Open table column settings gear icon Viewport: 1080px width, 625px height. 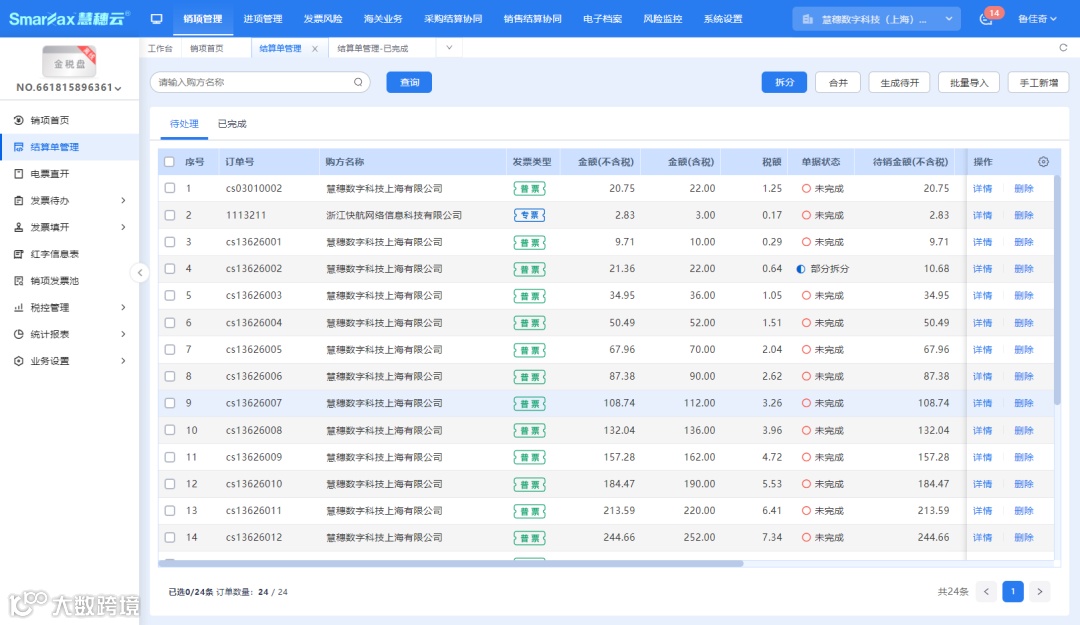1043,162
